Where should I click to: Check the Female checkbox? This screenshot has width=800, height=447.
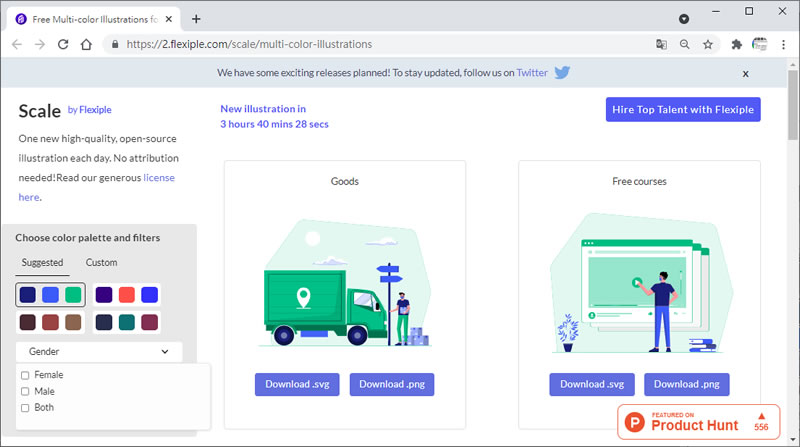pyautogui.click(x=25, y=375)
